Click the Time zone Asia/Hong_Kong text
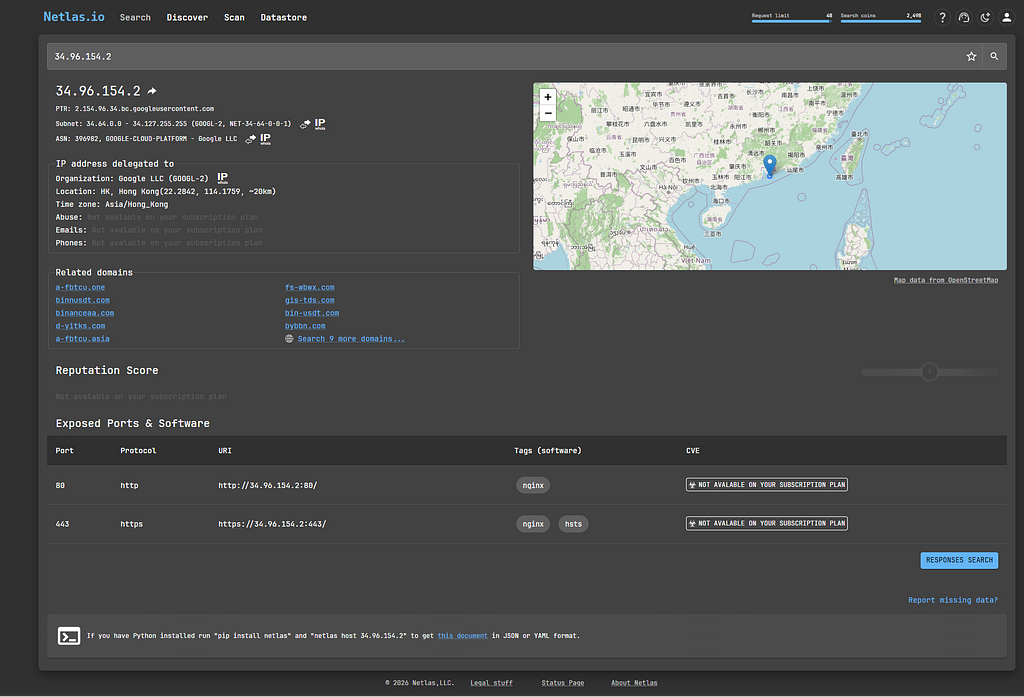The height and width of the screenshot is (697, 1024). 112,204
